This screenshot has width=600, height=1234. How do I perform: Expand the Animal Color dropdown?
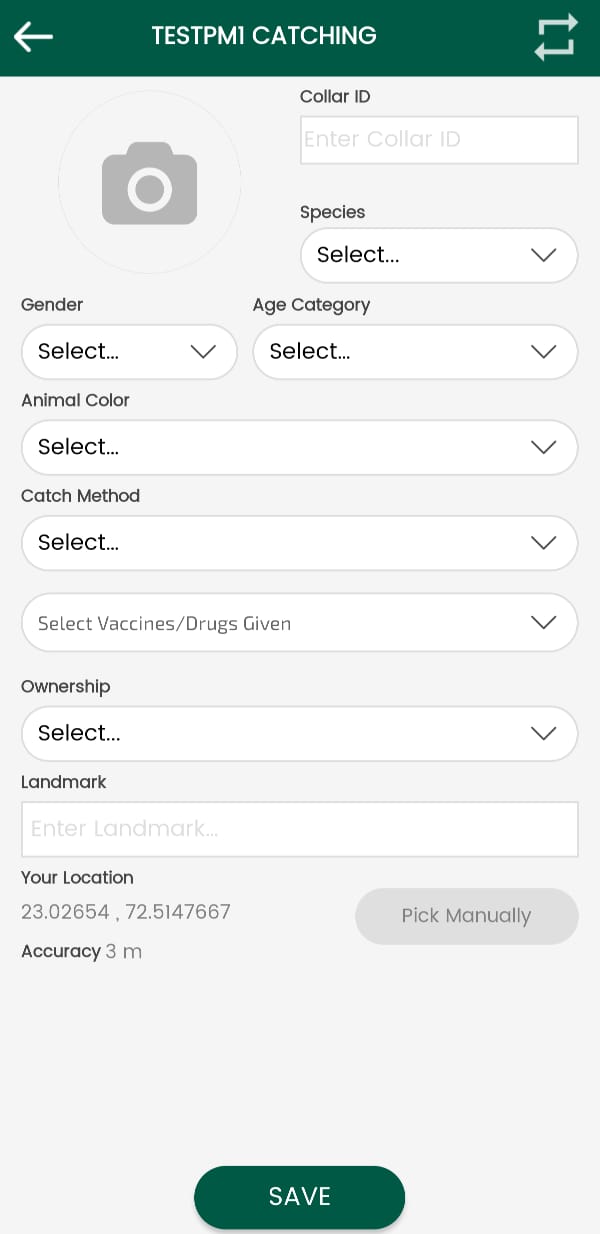280,447
